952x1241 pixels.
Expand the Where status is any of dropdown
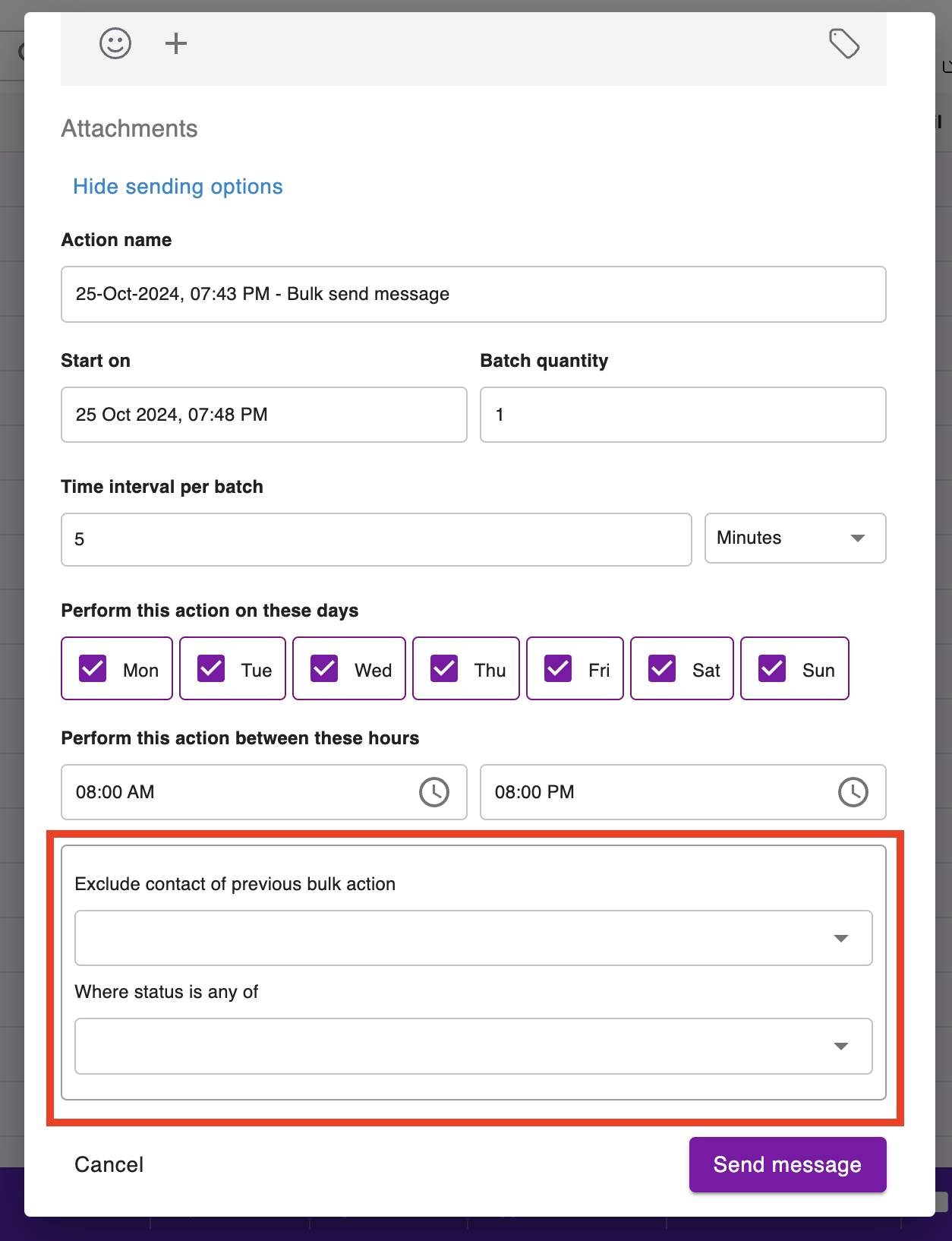tap(473, 1046)
